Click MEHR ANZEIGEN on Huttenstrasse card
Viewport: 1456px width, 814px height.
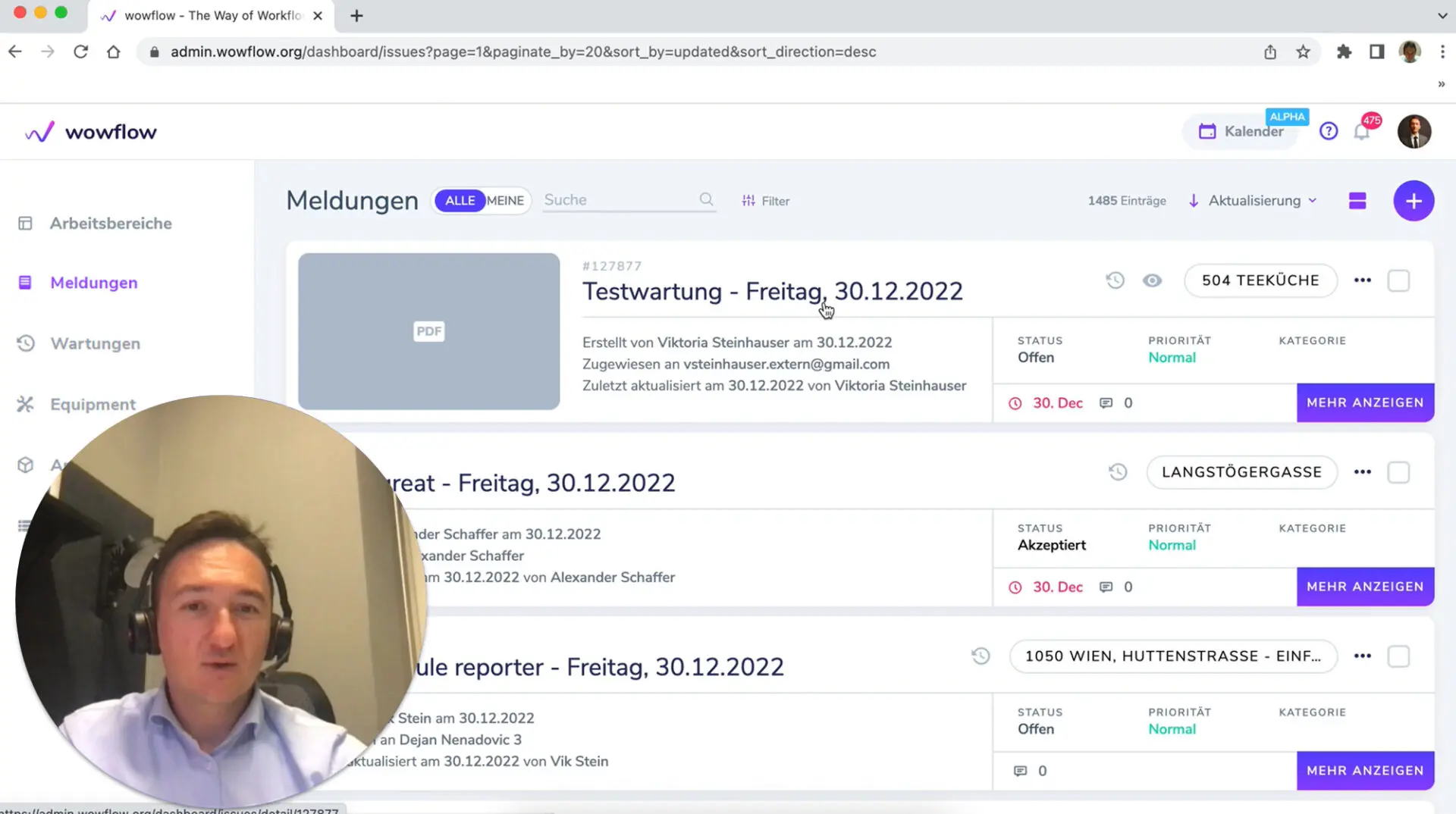coord(1365,771)
